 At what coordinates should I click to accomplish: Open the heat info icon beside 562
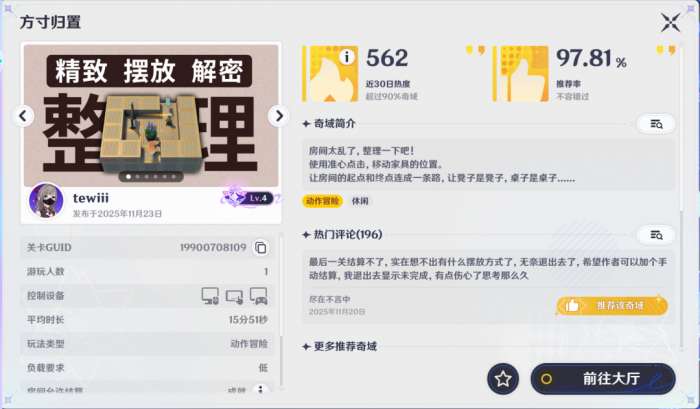tap(347, 57)
